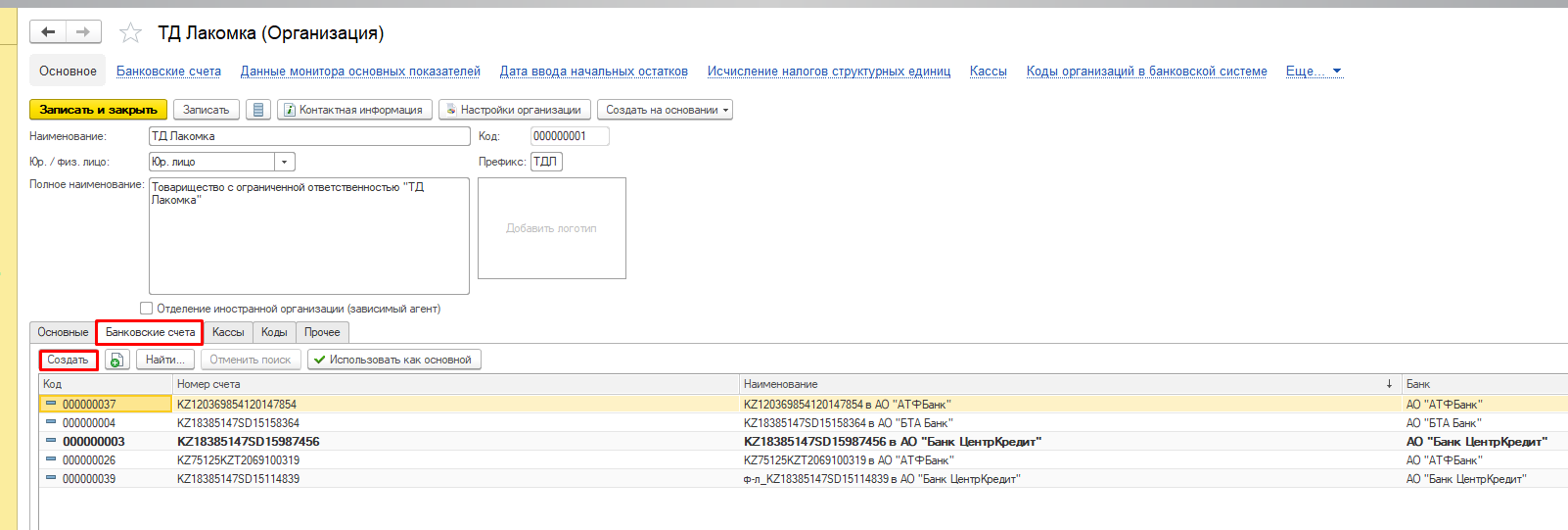
Task: Click sort arrow in Наименование column header
Action: (x=1389, y=384)
